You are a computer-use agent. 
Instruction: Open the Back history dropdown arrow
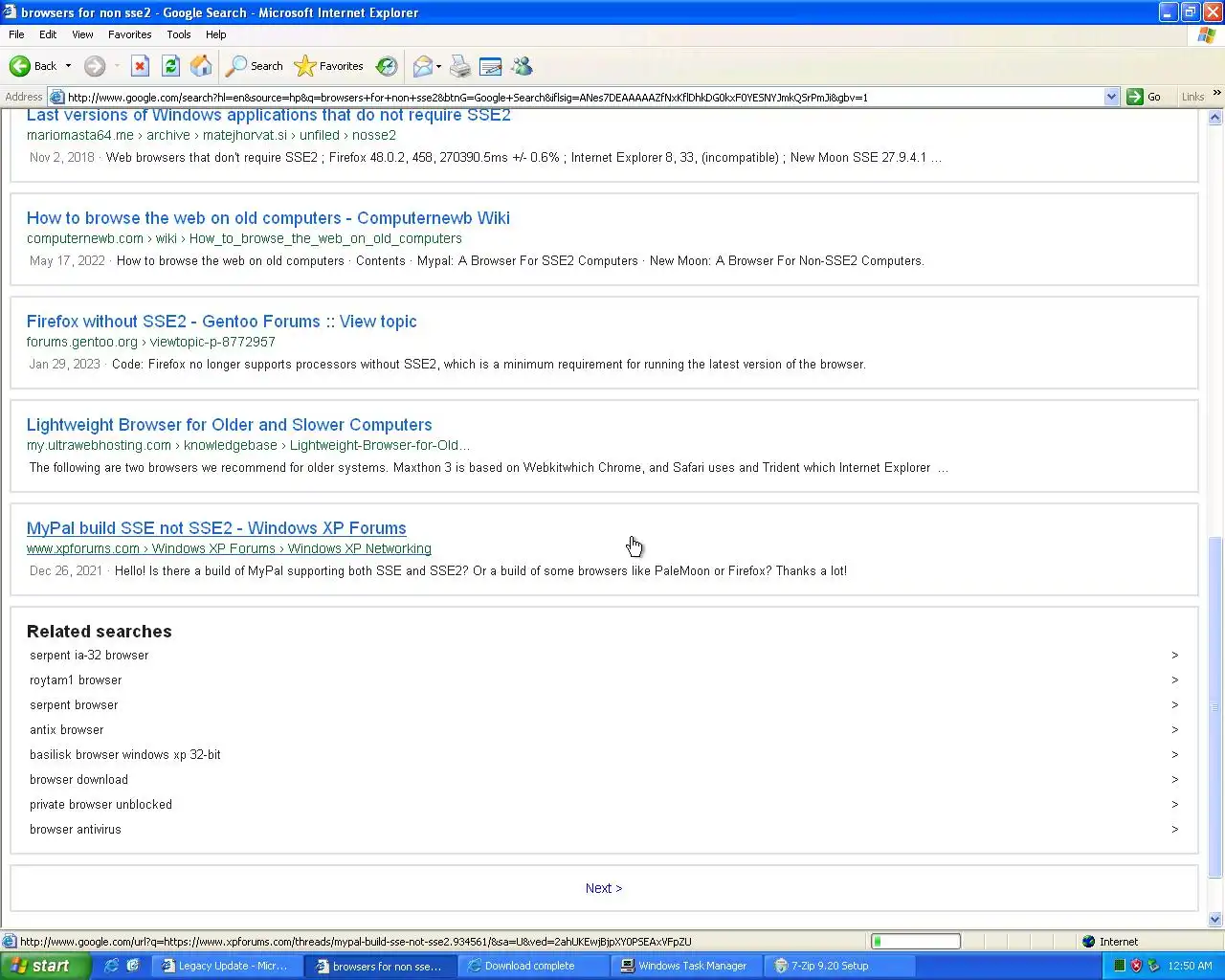pyautogui.click(x=68, y=66)
